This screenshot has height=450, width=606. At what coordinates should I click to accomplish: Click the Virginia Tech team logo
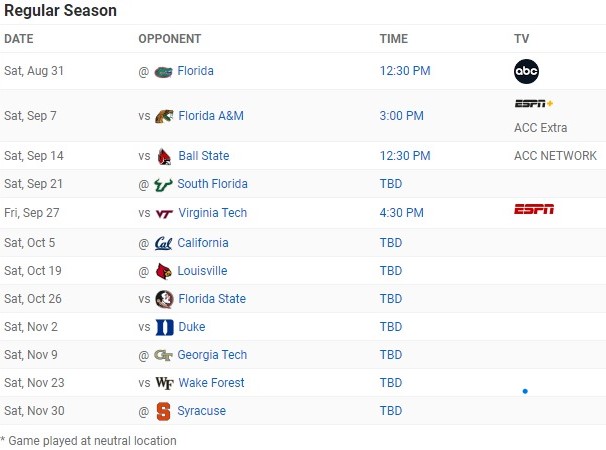pyautogui.click(x=164, y=213)
